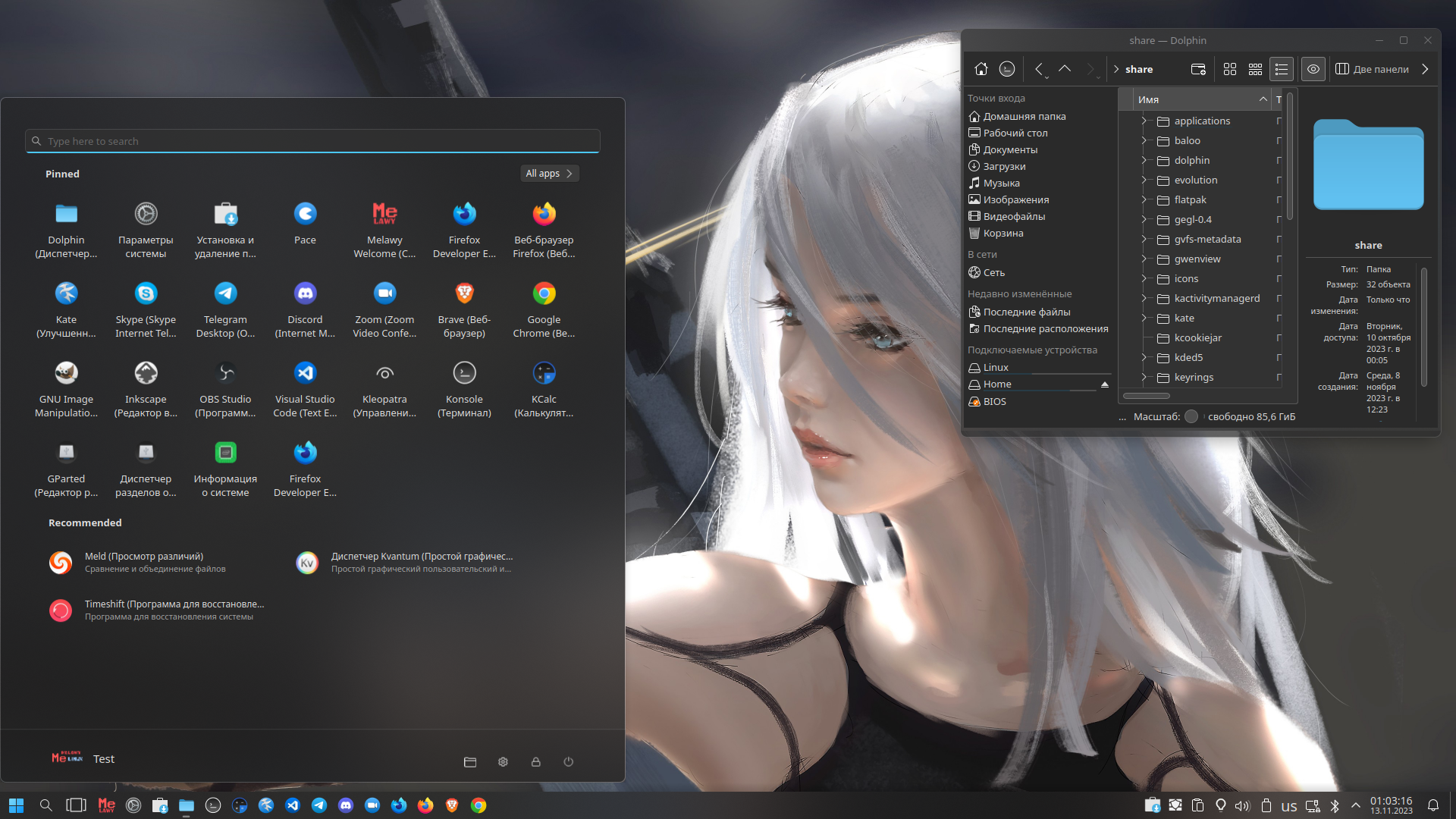This screenshot has width=1456, height=819.
Task: Expand the gwenview folder tree
Action: 1144,259
